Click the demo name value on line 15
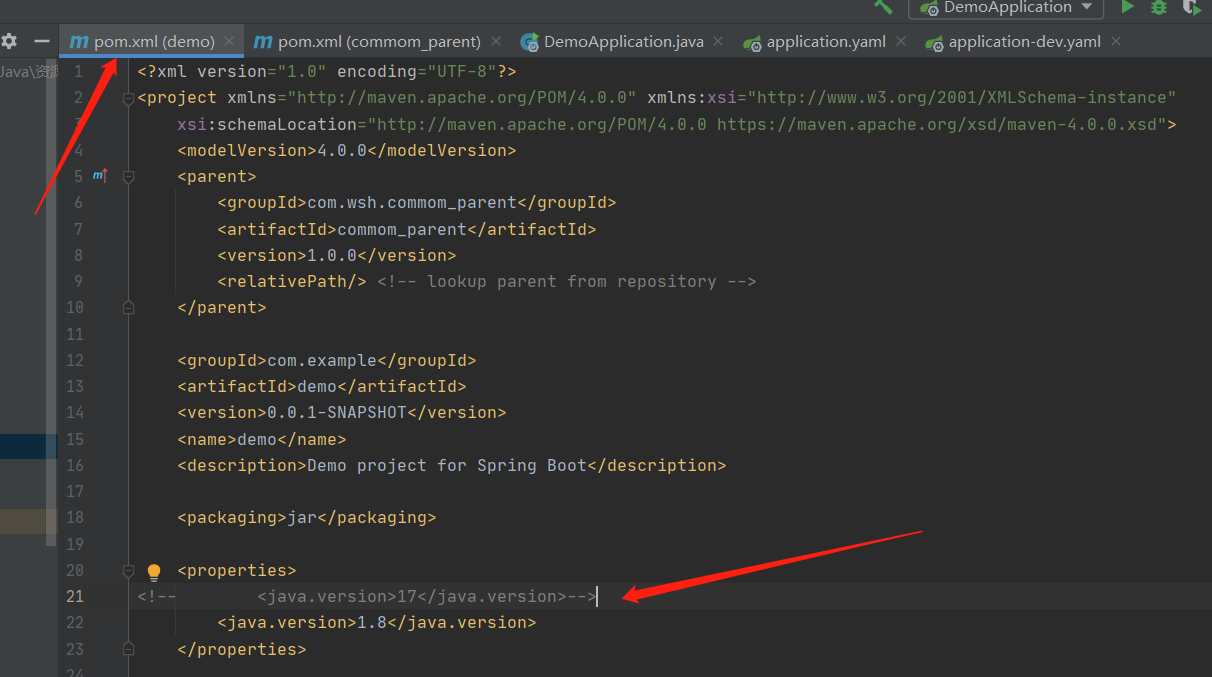The width and height of the screenshot is (1212, 677). click(x=257, y=439)
